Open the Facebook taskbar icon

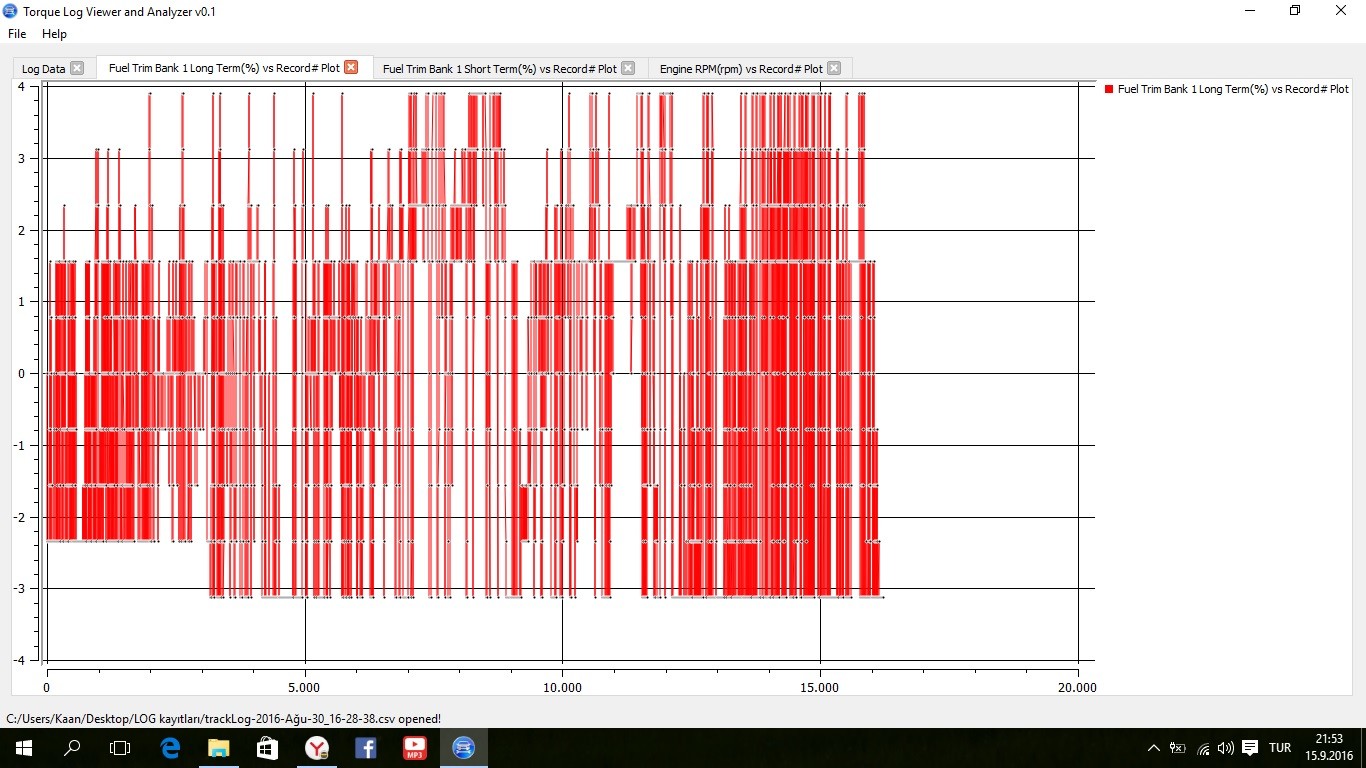click(366, 748)
